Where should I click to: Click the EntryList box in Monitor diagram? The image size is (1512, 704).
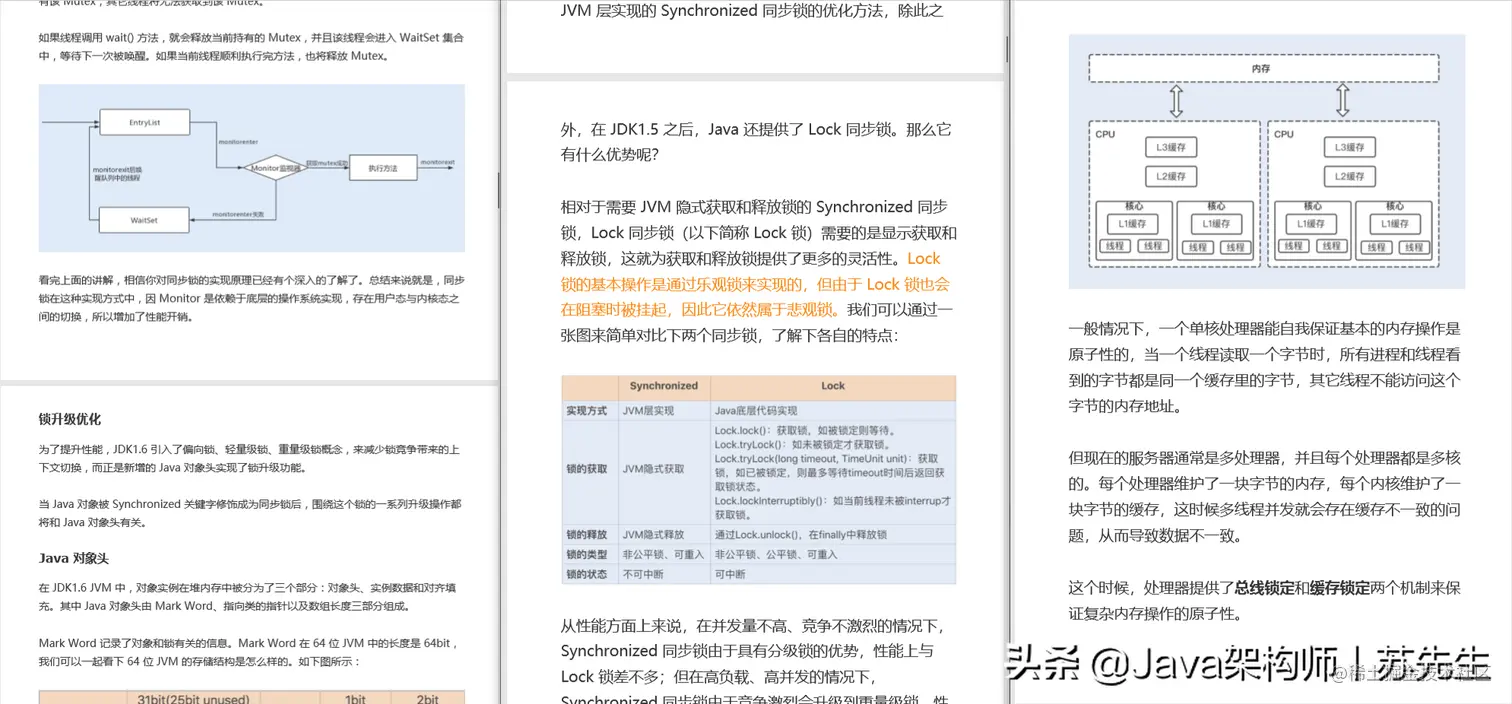[x=145, y=123]
